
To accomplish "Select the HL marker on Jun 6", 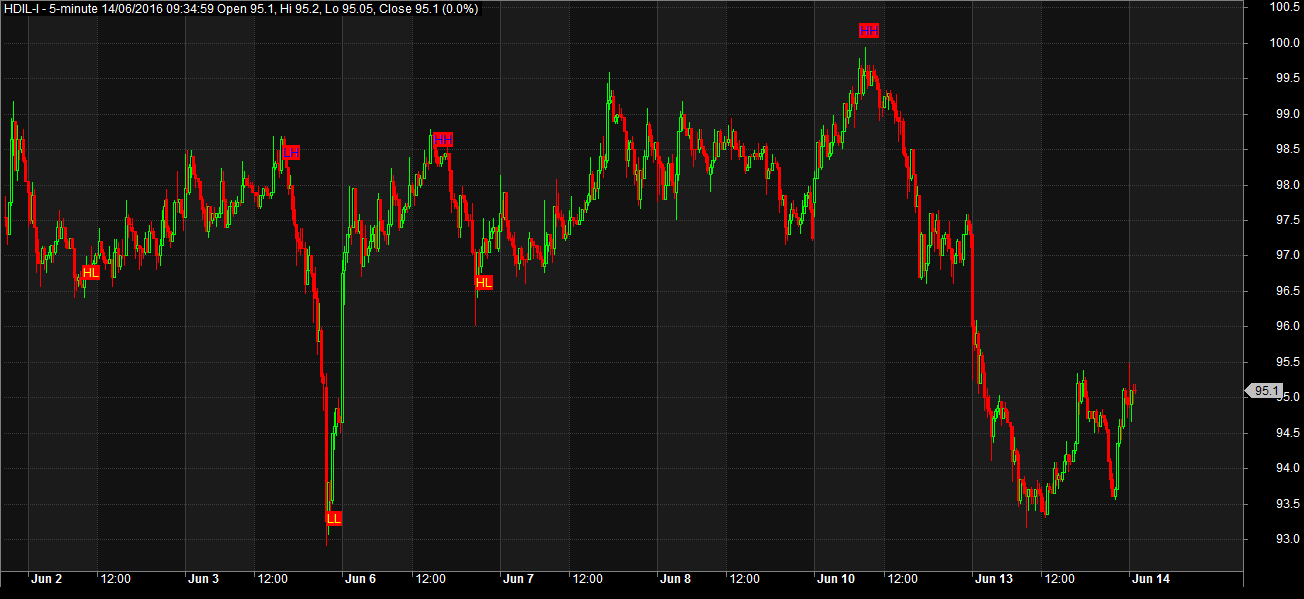I will (484, 283).
